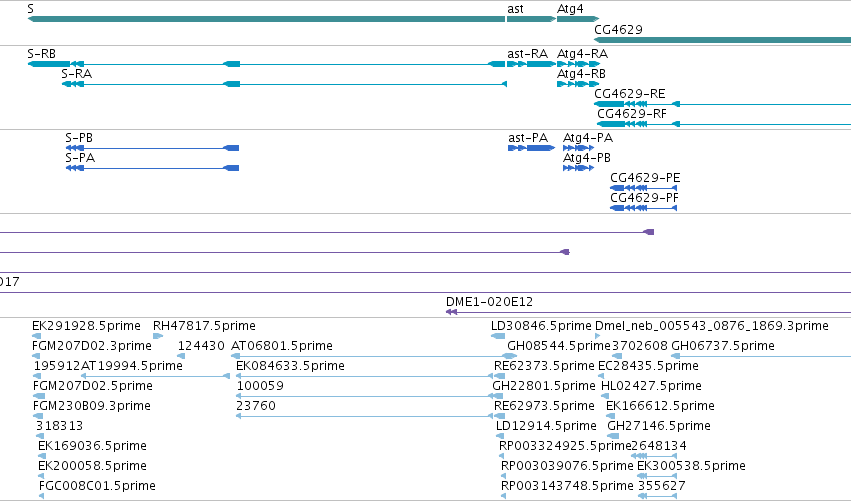The height and width of the screenshot is (501, 851).
Task: Click the FGM207D02.5prime EST
Action: coord(39,396)
